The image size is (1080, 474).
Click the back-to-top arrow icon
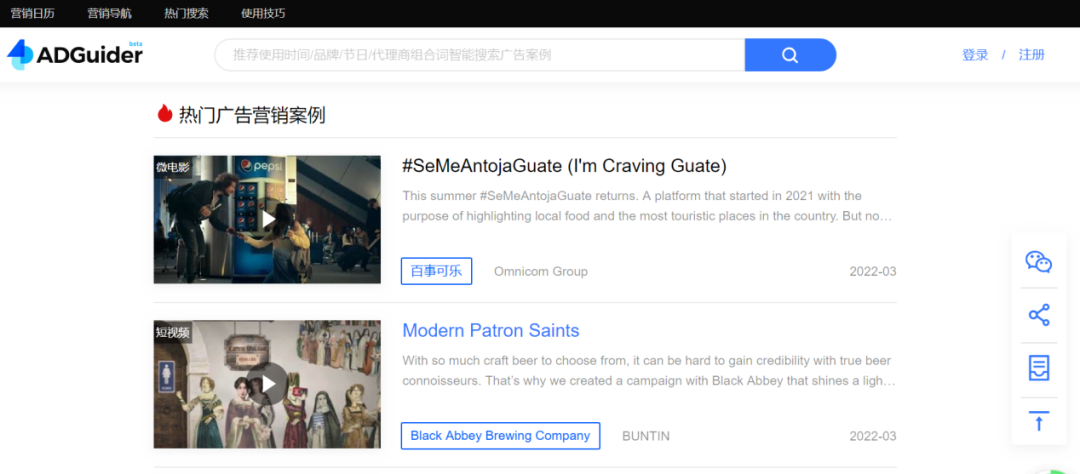pyautogui.click(x=1039, y=421)
